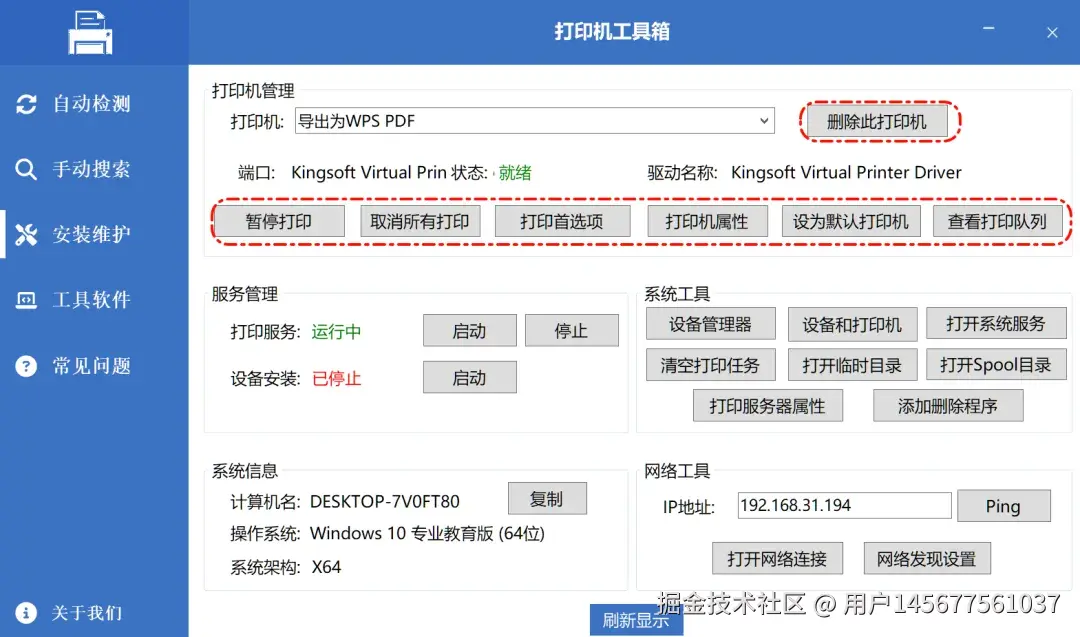Cancel all print jobs via 取消所有打印
Viewport: 1080px width, 637px height.
pos(420,221)
